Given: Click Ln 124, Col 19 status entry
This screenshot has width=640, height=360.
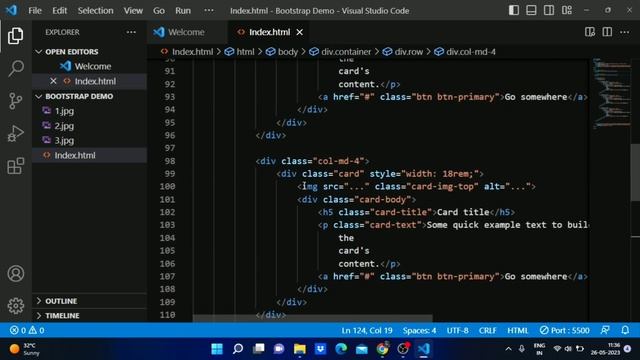Looking at the screenshot, I should click(x=367, y=330).
